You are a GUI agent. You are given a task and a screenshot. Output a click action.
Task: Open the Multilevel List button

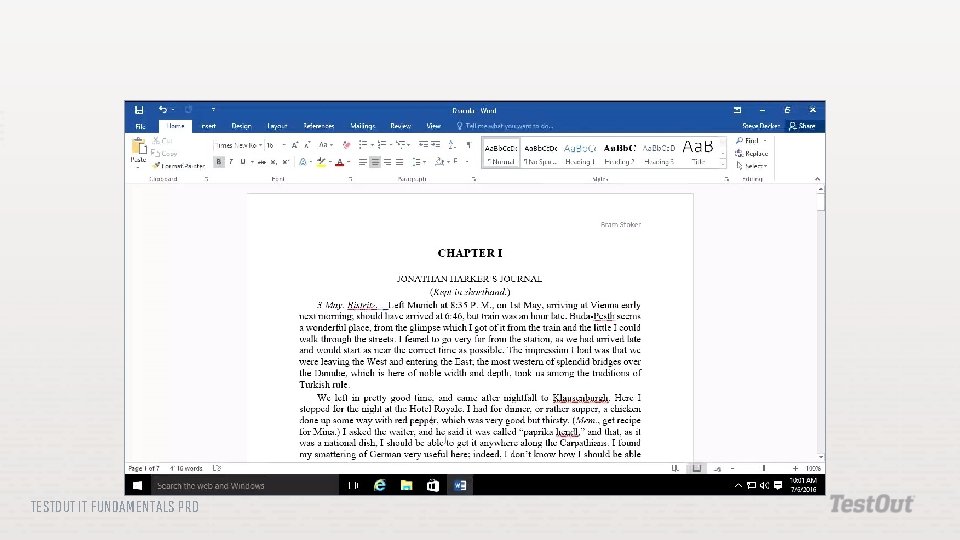click(x=401, y=145)
